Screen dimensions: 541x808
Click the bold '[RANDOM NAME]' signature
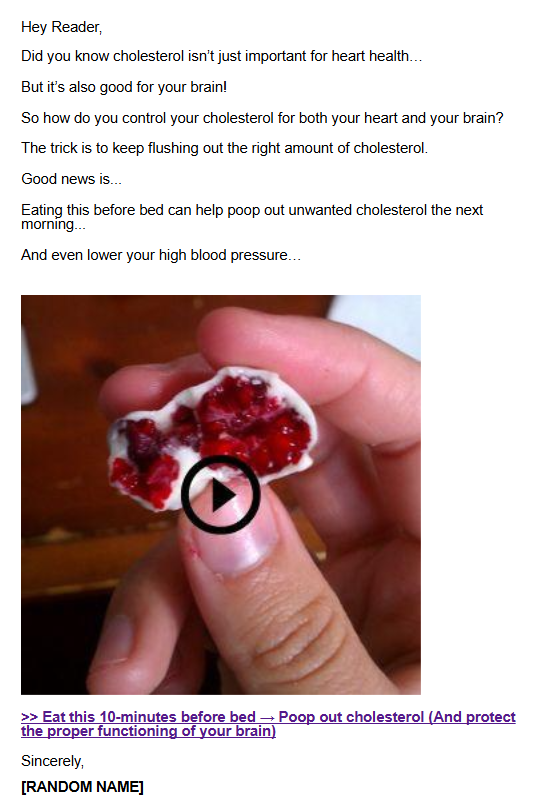point(82,787)
